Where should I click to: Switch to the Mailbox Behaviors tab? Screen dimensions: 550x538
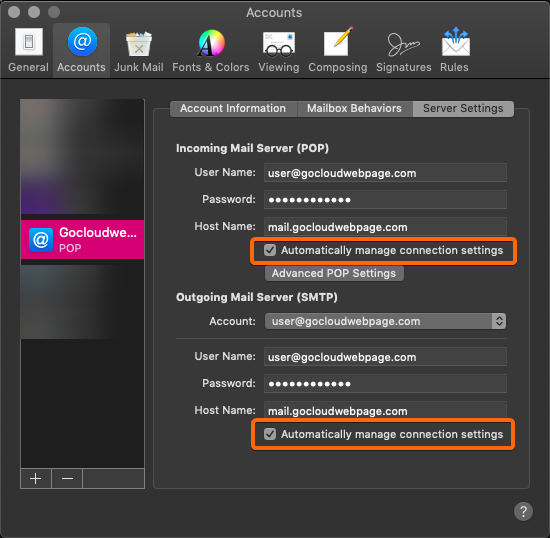355,108
